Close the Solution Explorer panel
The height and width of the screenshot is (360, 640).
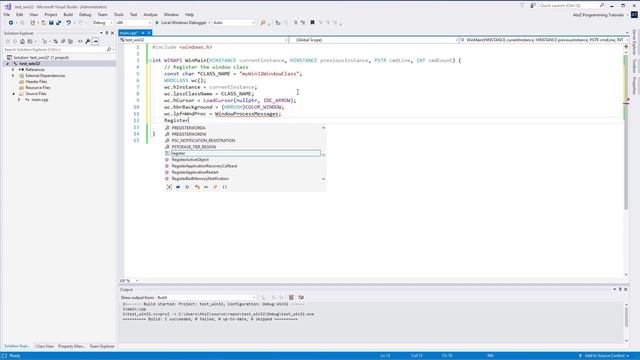coord(112,33)
